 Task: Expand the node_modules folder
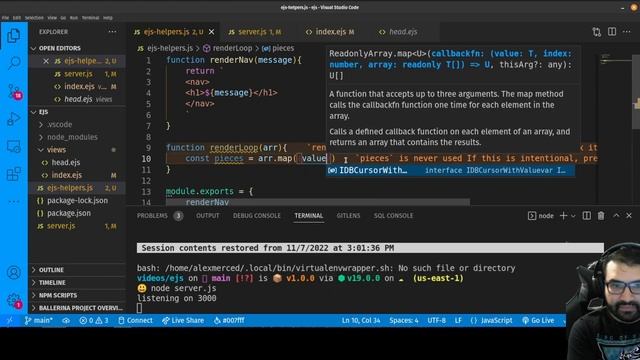point(78,138)
